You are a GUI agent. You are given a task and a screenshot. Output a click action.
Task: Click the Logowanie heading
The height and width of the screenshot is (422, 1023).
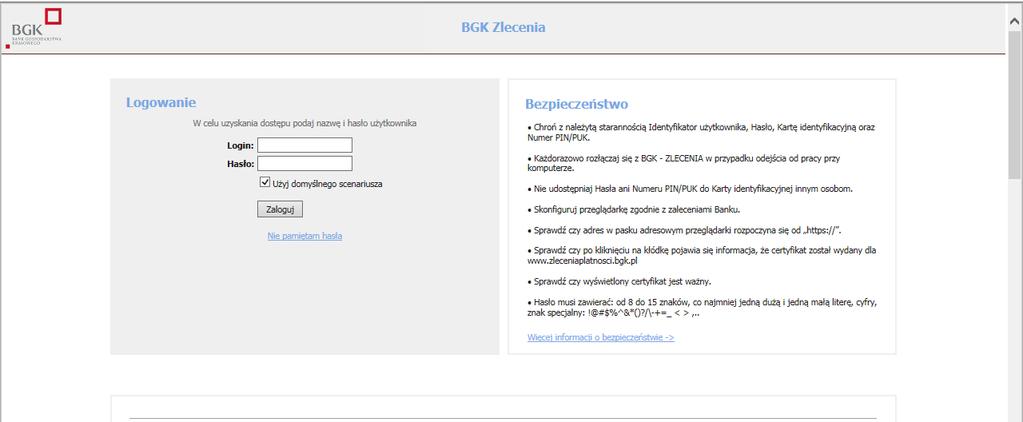click(x=161, y=102)
